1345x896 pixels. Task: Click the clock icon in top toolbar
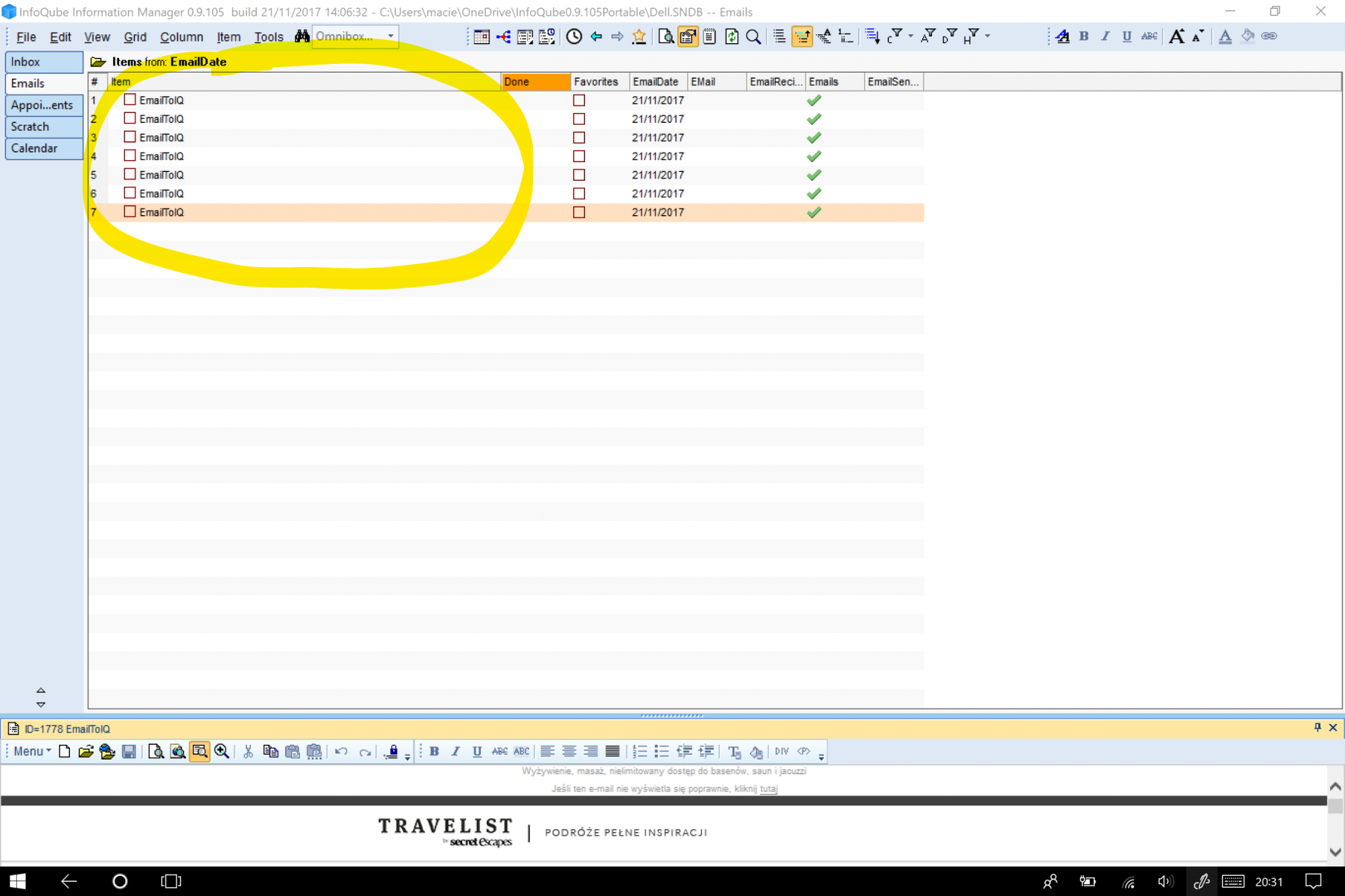pyautogui.click(x=574, y=37)
